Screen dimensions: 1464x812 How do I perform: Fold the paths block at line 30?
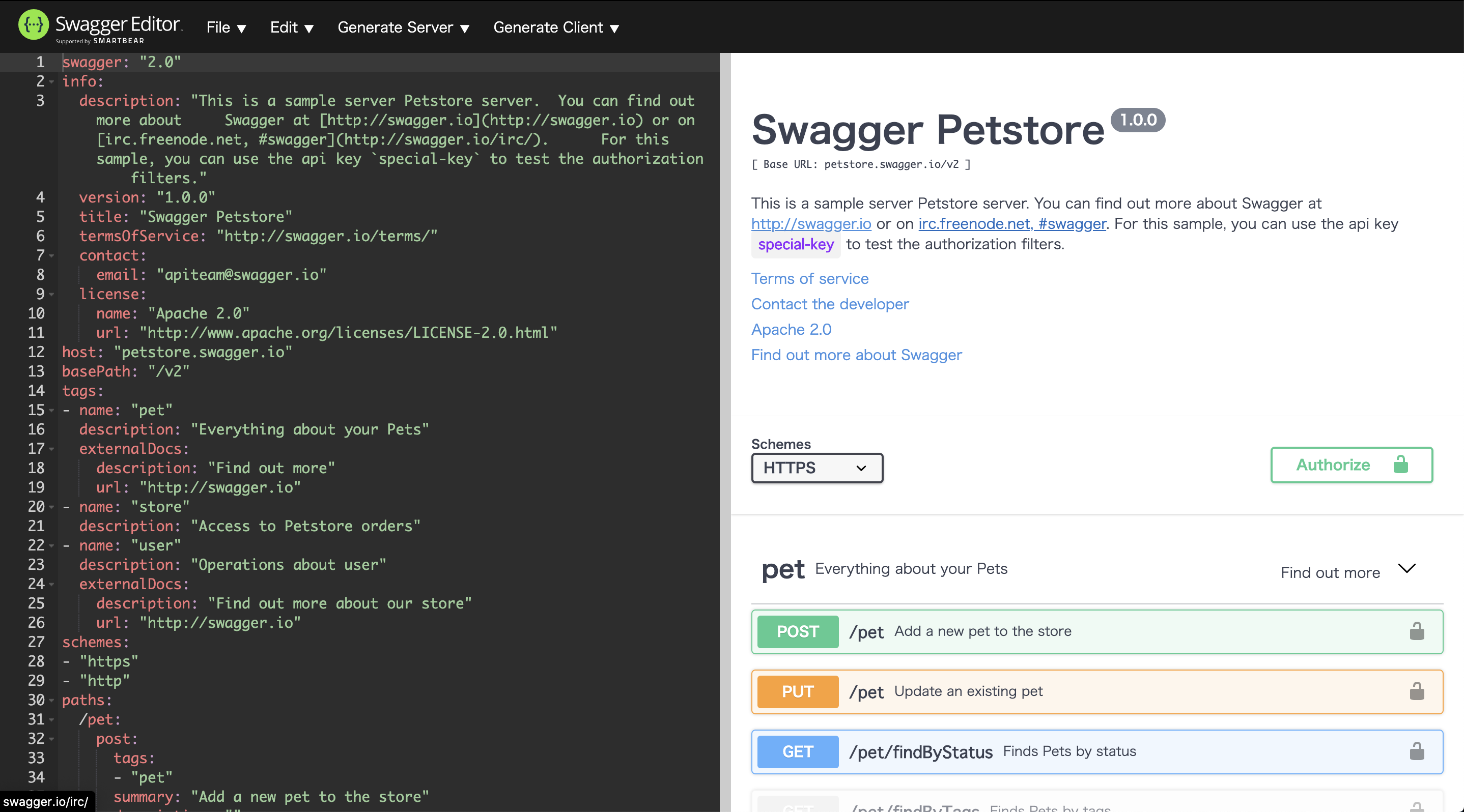click(x=52, y=700)
